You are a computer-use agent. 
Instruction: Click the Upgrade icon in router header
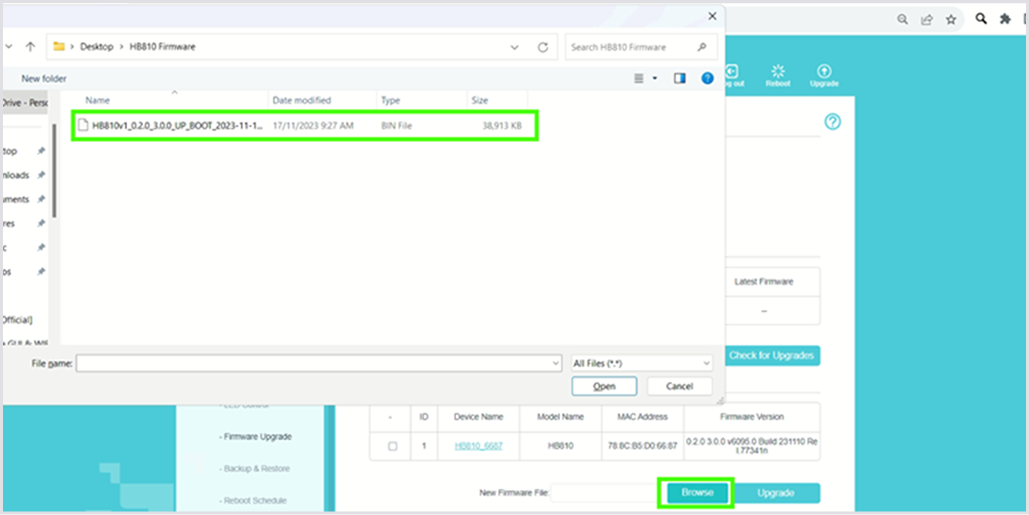tap(824, 72)
